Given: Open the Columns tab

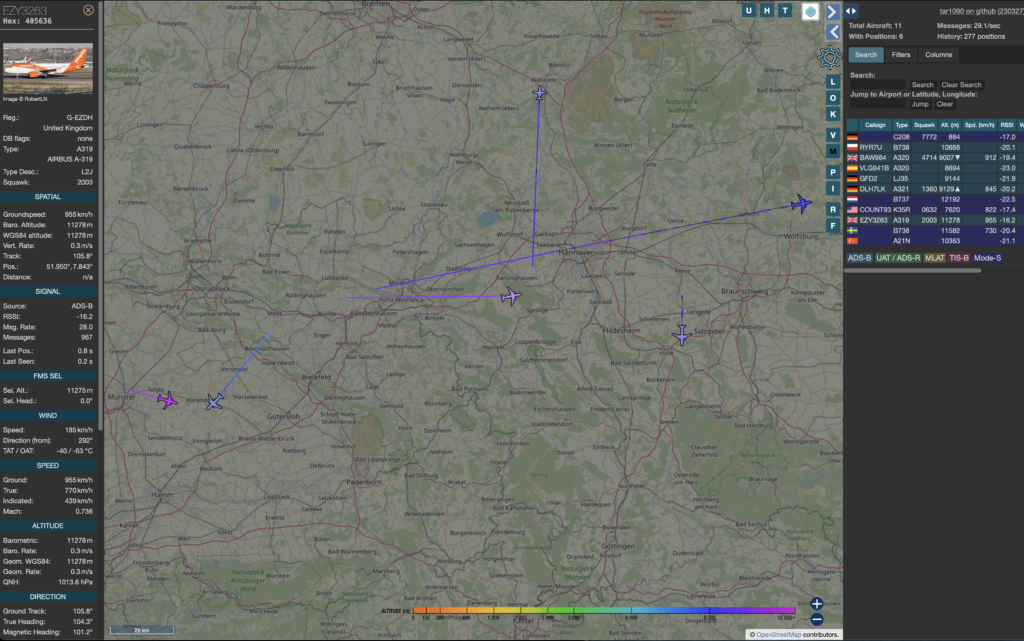Looking at the screenshot, I should (x=938, y=54).
